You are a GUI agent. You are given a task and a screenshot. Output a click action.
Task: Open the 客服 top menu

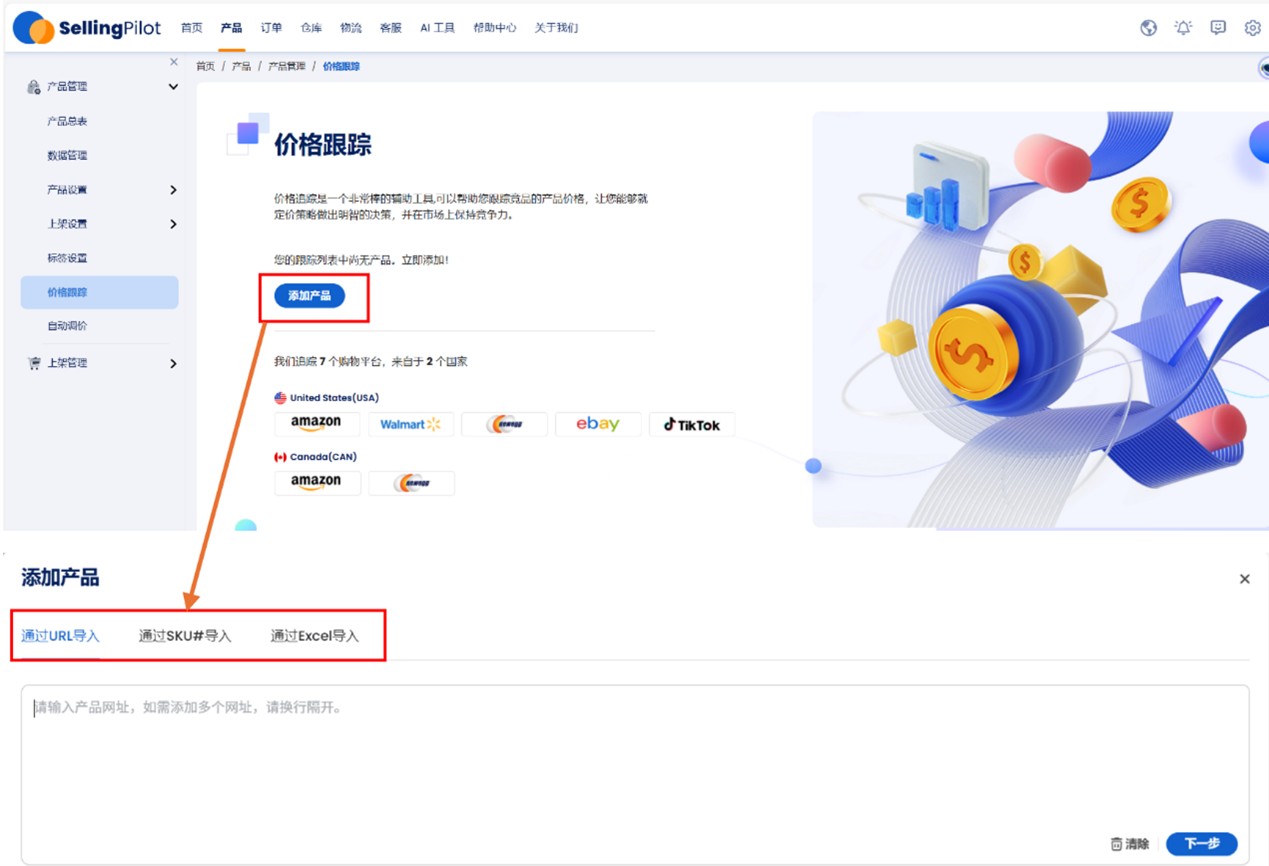pyautogui.click(x=391, y=28)
